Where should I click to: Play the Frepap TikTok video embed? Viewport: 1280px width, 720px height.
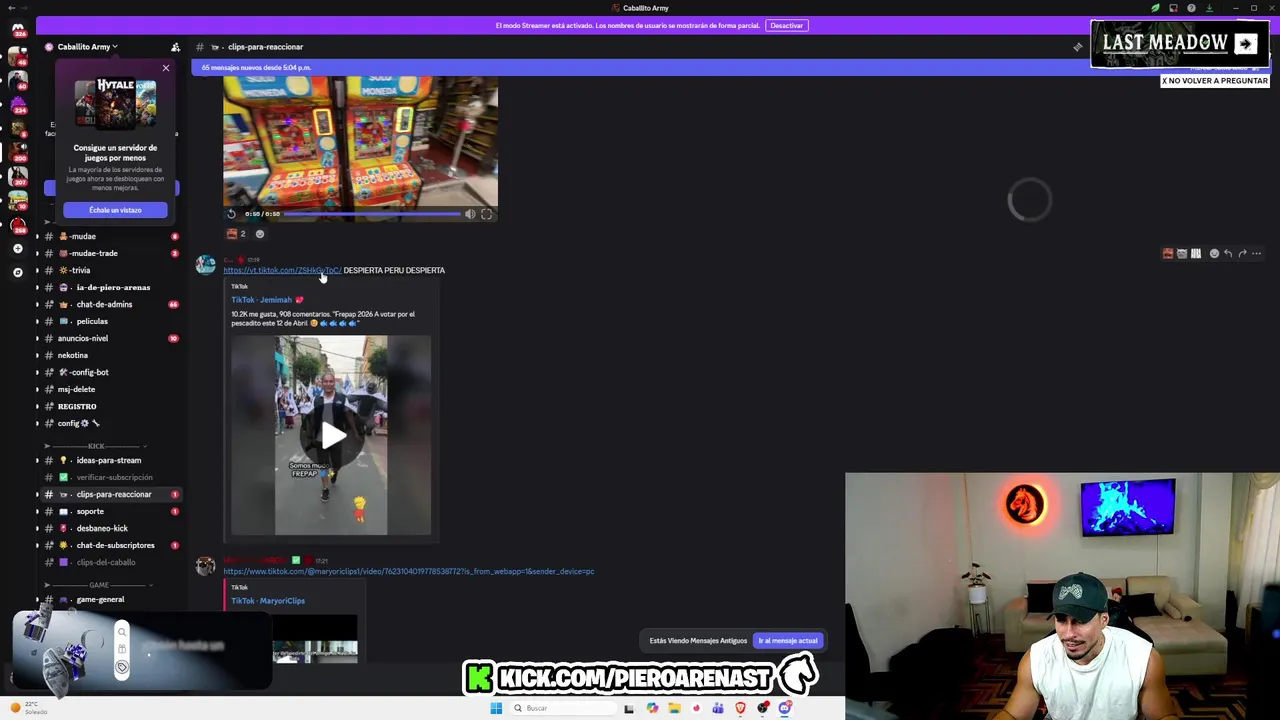pyautogui.click(x=332, y=435)
